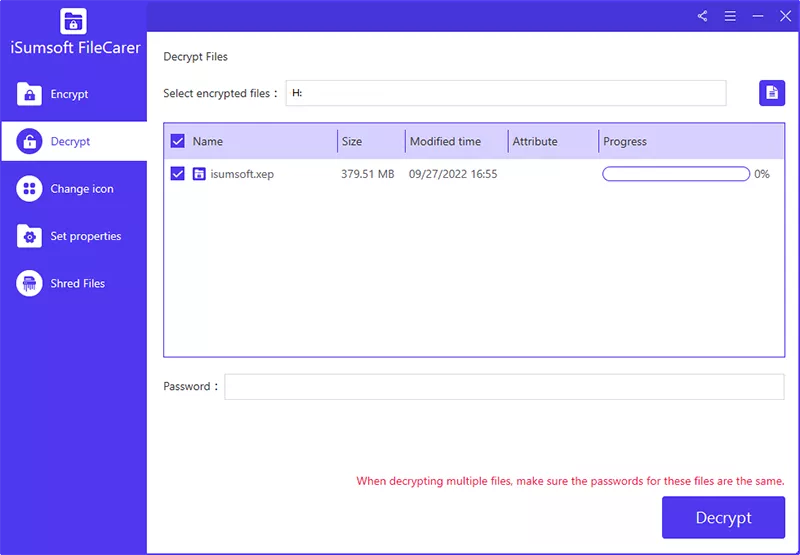
Task: Click the Encrypt folder lock icon
Action: [x=30, y=94]
